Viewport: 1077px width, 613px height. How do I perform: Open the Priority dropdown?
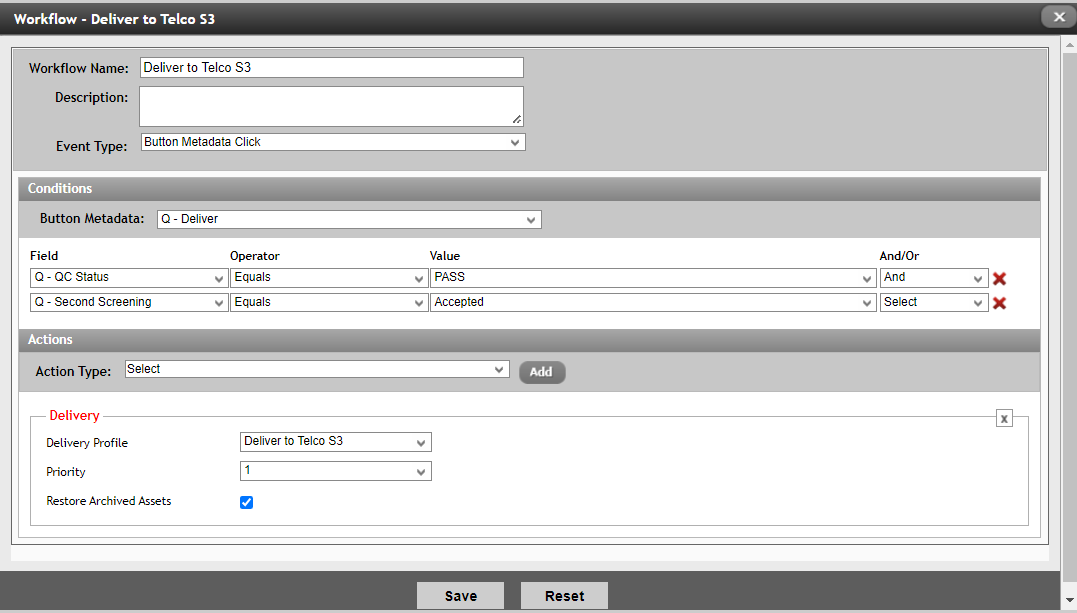[x=335, y=471]
